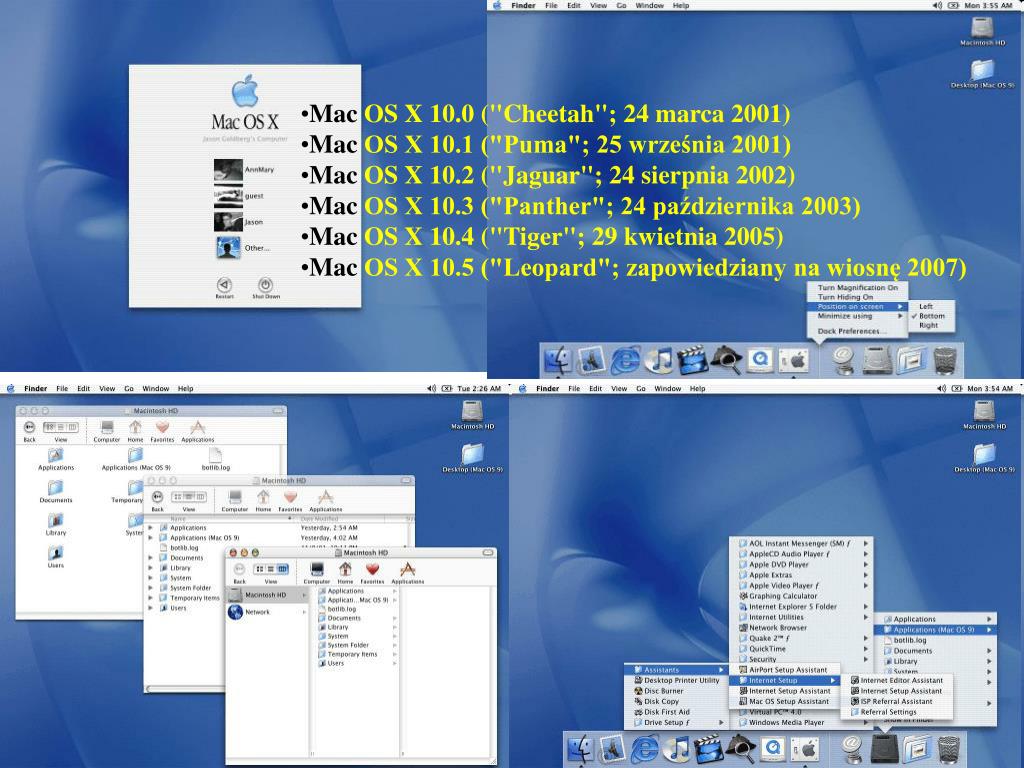
Task: Switch icon-view Finder window to column view
Action: [x=72, y=426]
